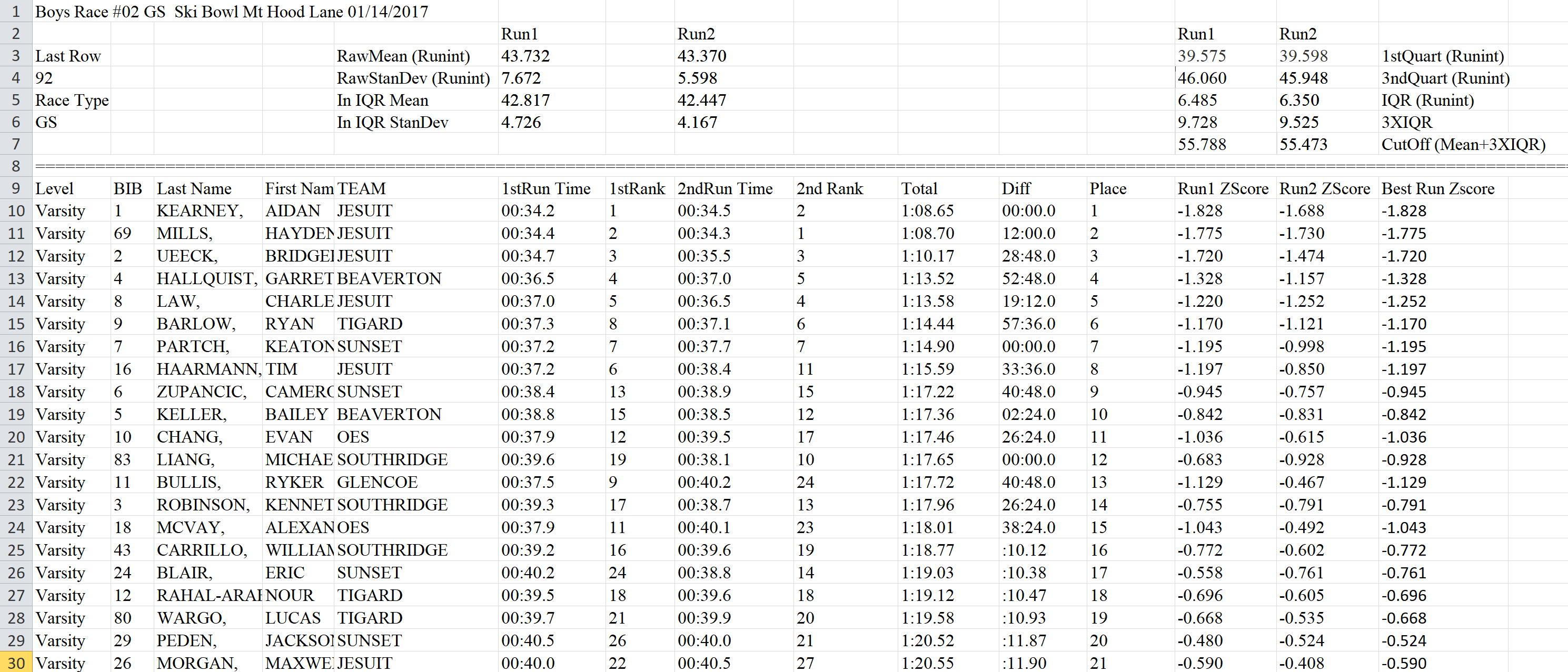This screenshot has width=1568, height=672.
Task: Click the CutOff (Mean+3XIQR) label cell
Action: 1463,145
